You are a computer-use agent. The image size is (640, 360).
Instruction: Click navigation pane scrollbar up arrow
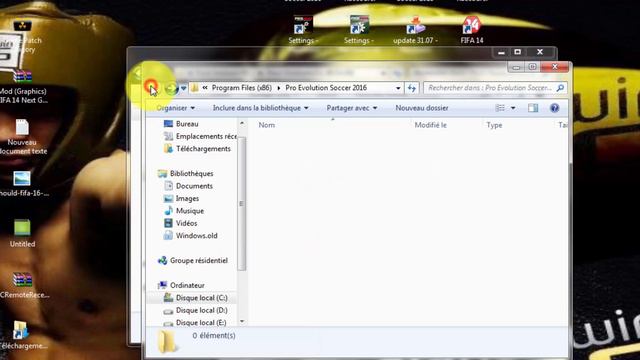pos(242,123)
